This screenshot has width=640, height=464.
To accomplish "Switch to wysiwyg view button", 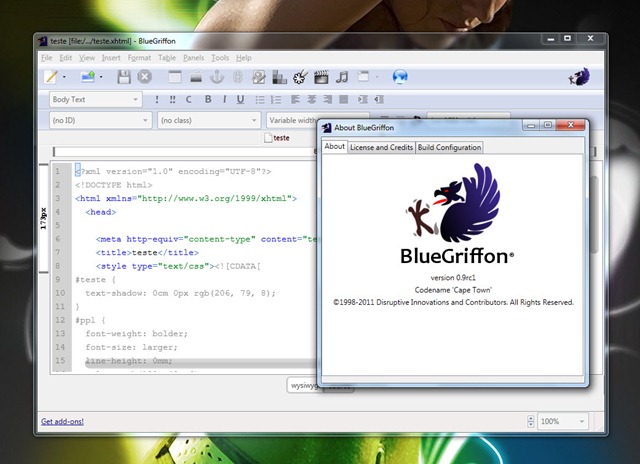I will point(302,385).
